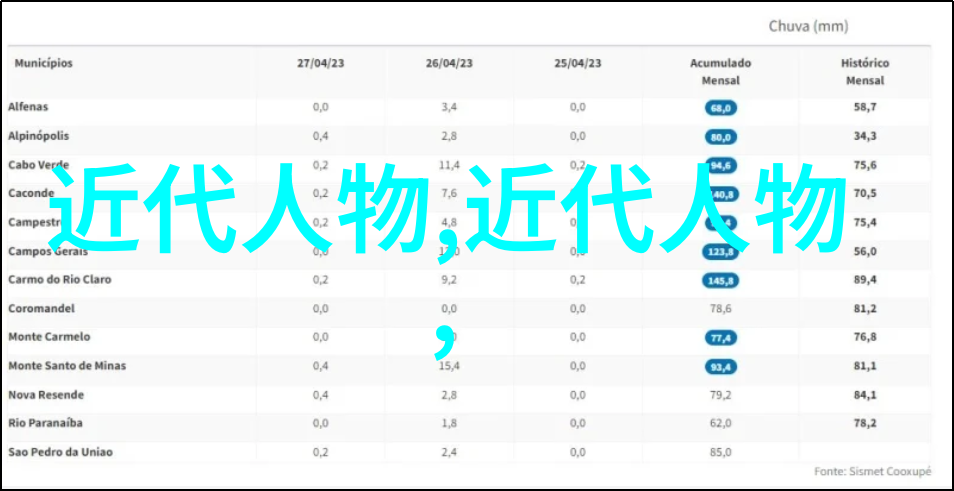This screenshot has height=491, width=954.
Task: Click Campestre historical value 75,4
Action: tap(865, 222)
